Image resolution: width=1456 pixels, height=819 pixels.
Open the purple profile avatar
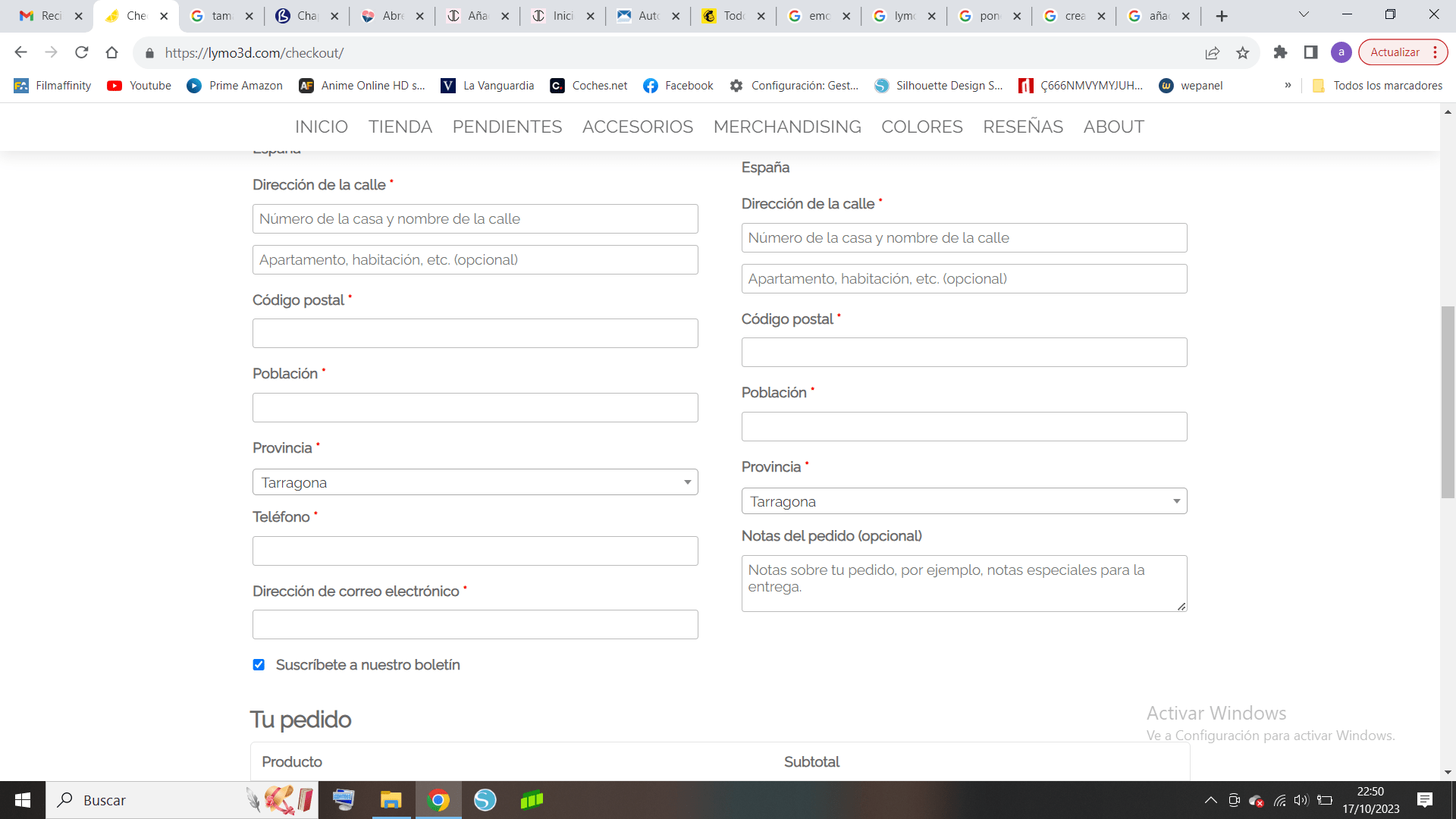click(x=1341, y=52)
